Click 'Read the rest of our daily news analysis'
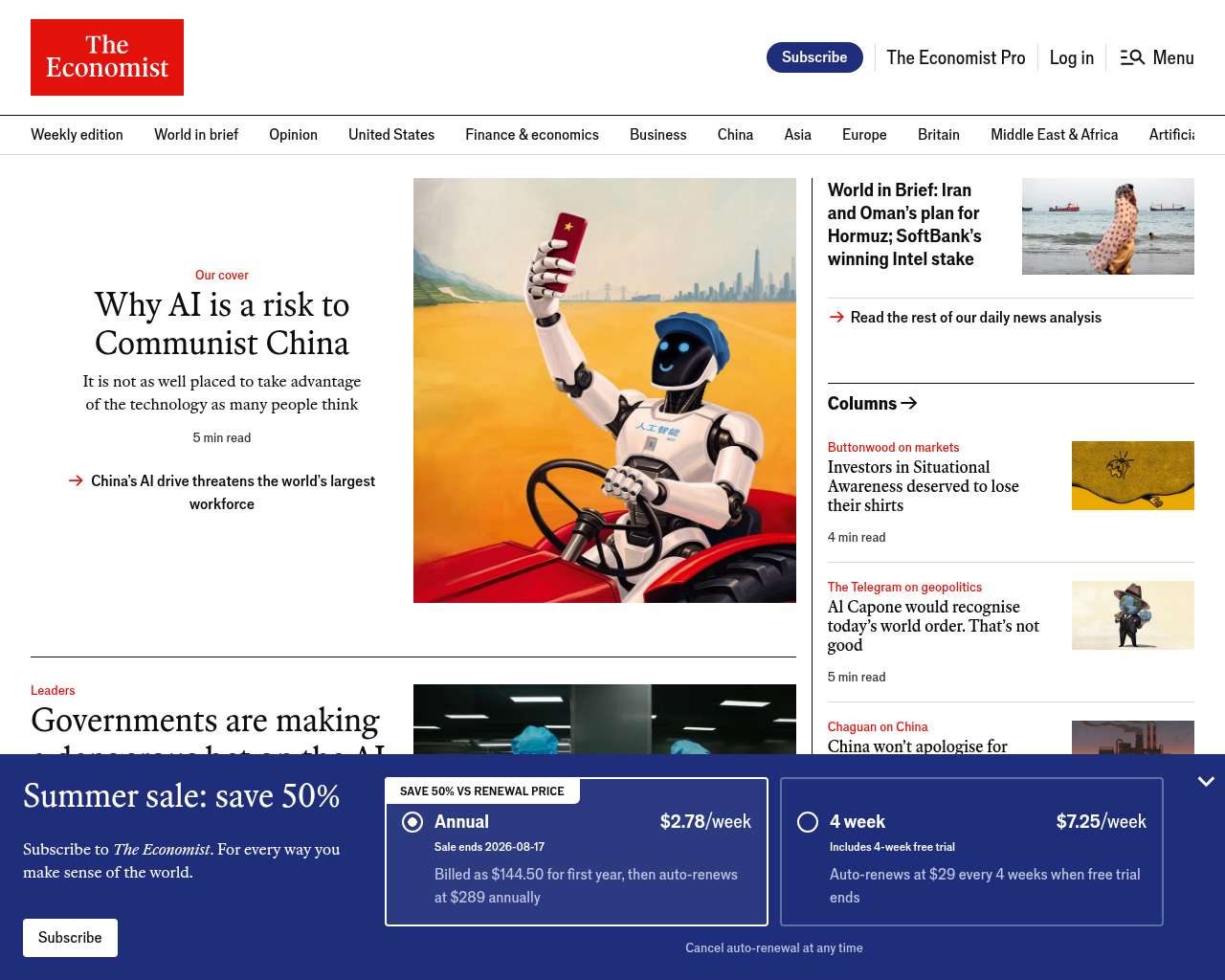The height and width of the screenshot is (980, 1225). [976, 318]
